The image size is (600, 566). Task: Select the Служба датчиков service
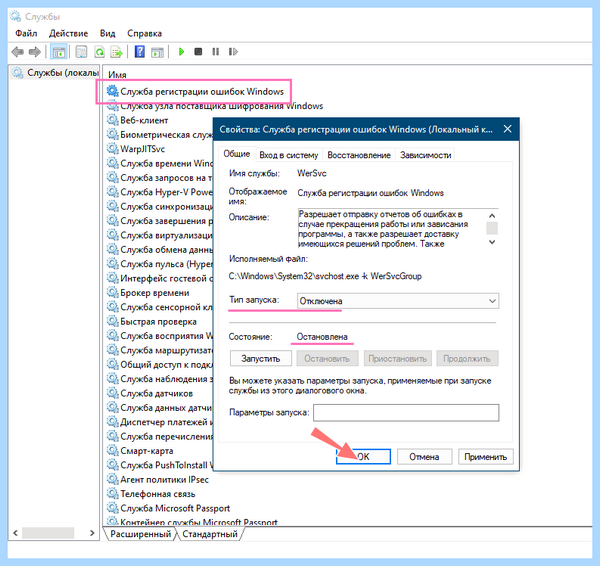[156, 393]
